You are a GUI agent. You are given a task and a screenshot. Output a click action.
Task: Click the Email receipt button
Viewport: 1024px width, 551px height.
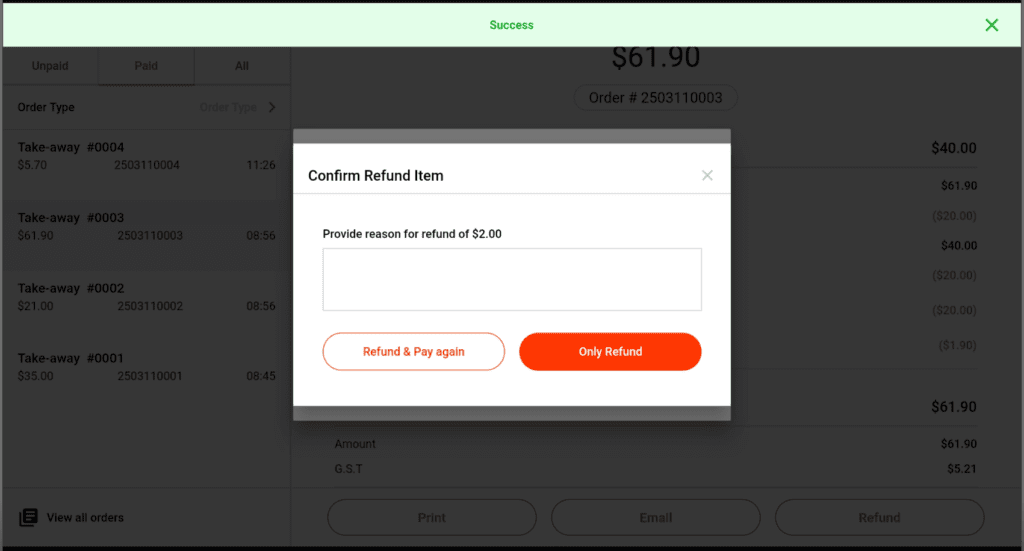pos(656,518)
